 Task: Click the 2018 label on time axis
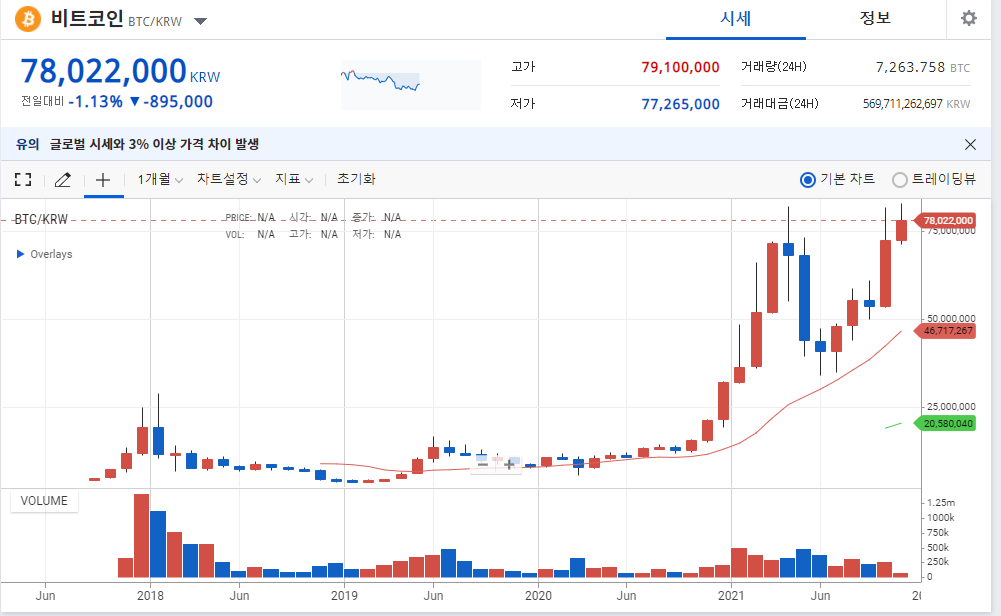tap(150, 596)
